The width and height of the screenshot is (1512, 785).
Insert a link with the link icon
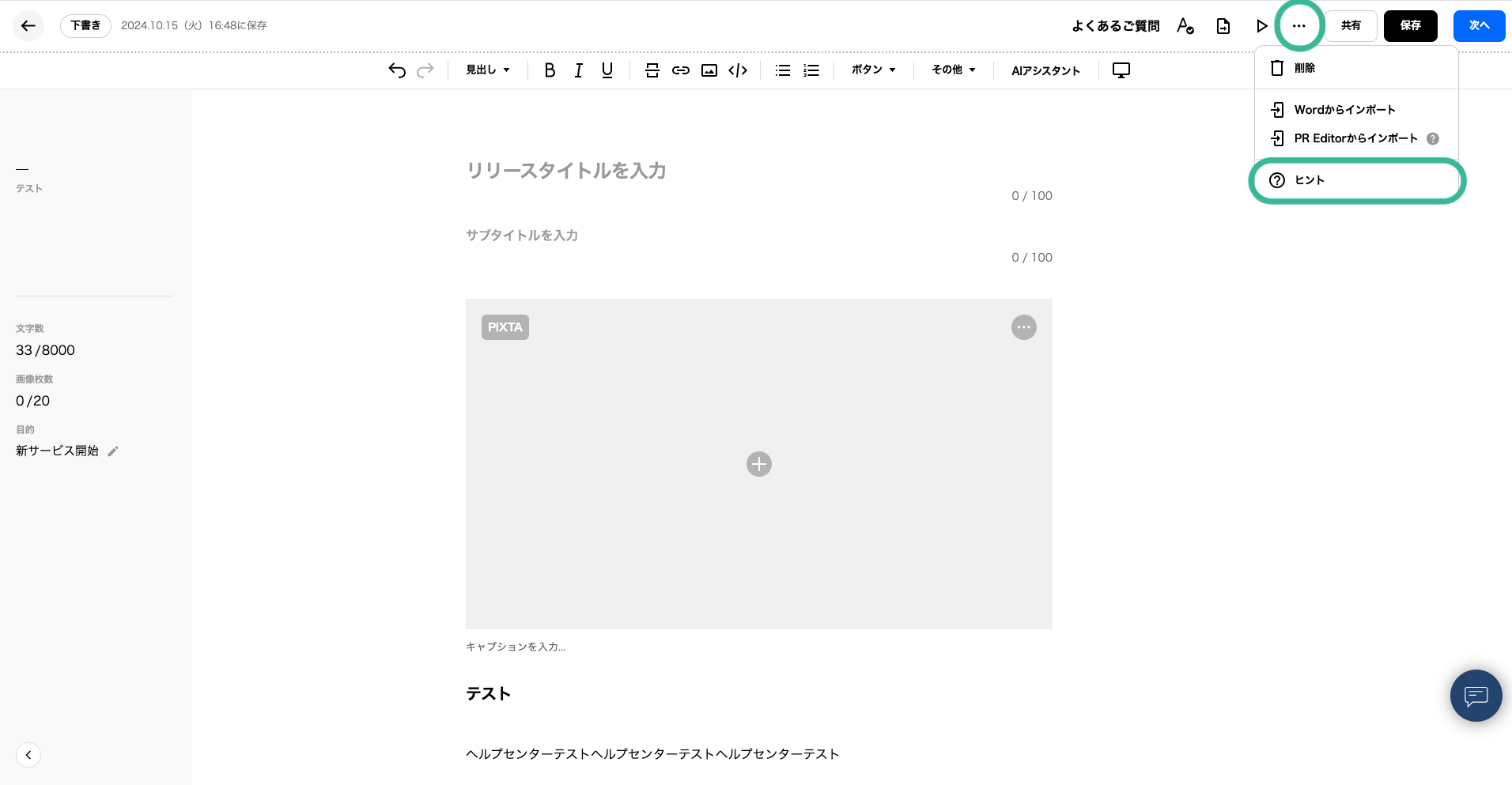680,70
